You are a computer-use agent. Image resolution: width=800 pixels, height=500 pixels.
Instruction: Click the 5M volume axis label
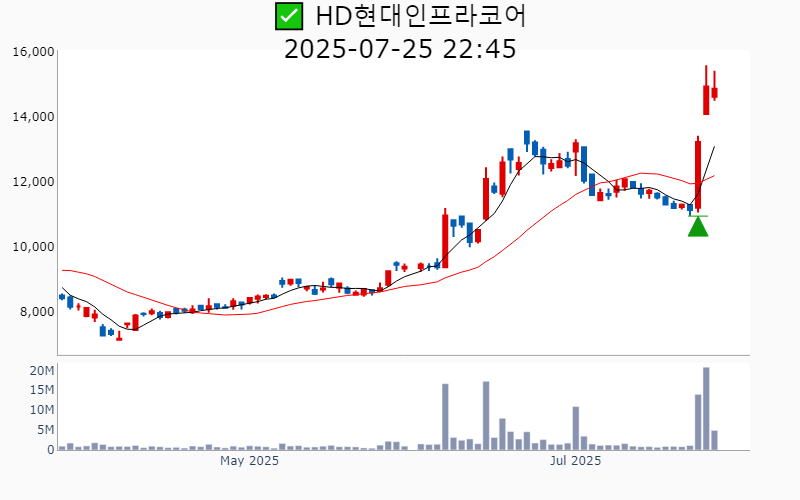(x=45, y=430)
